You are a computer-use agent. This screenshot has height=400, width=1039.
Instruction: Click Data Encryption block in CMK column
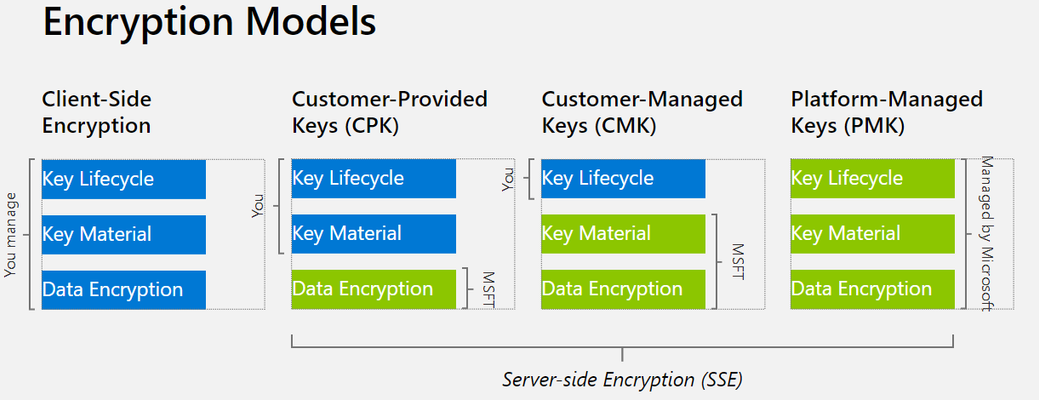pyautogui.click(x=623, y=289)
